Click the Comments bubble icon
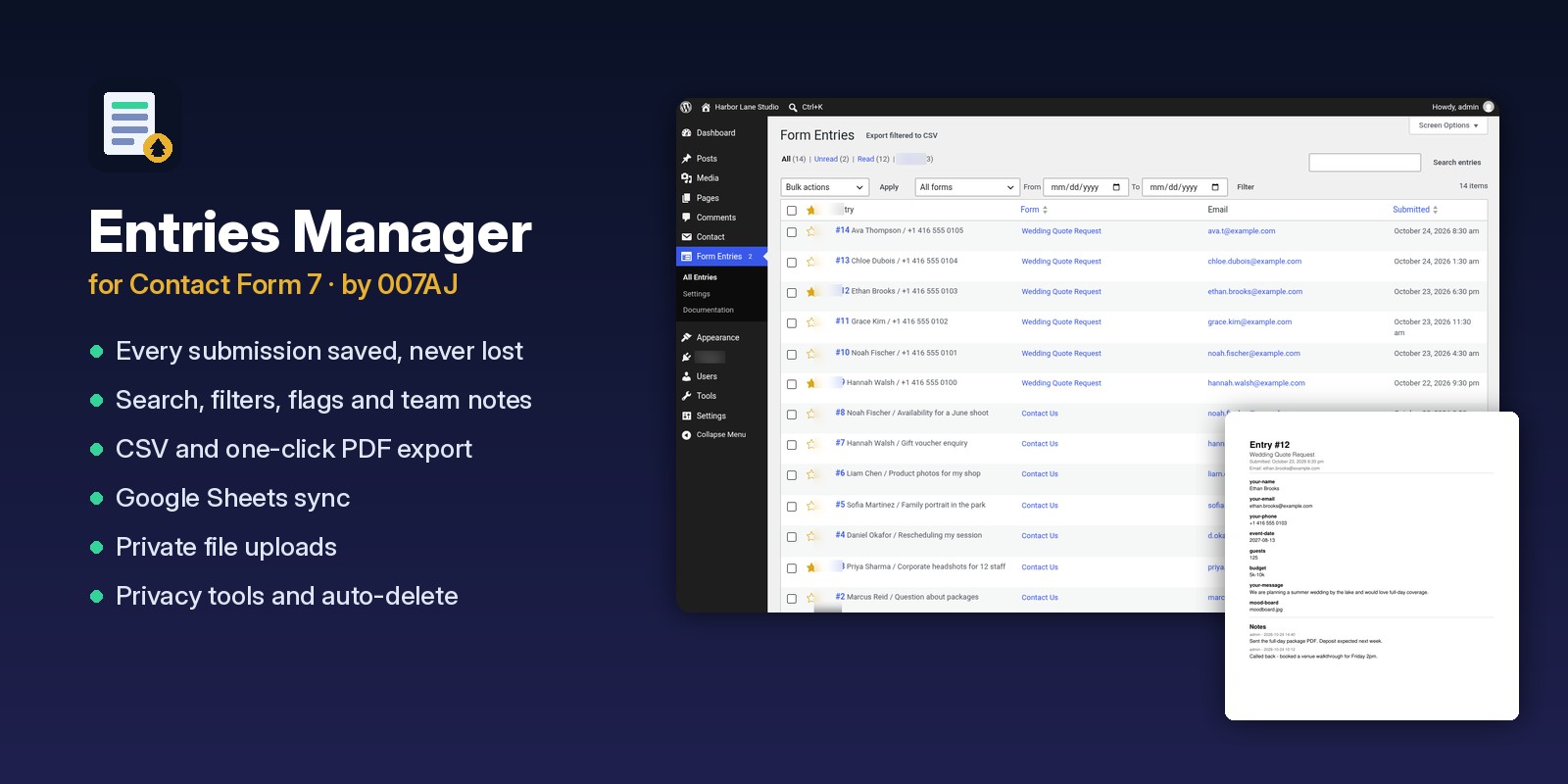Viewport: 1568px width, 784px height. click(x=686, y=217)
